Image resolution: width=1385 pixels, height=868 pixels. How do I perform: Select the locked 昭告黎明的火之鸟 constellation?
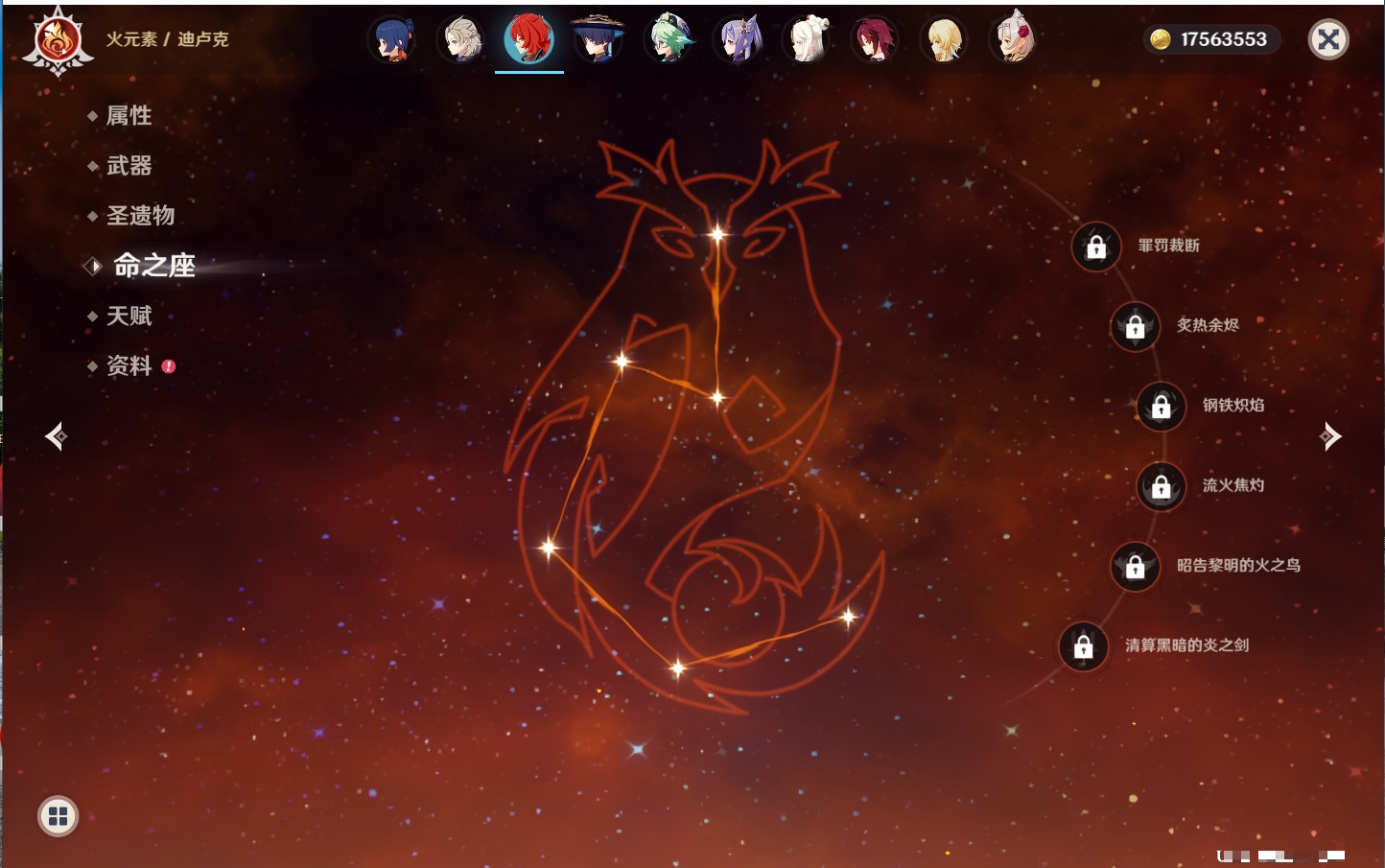[1135, 566]
